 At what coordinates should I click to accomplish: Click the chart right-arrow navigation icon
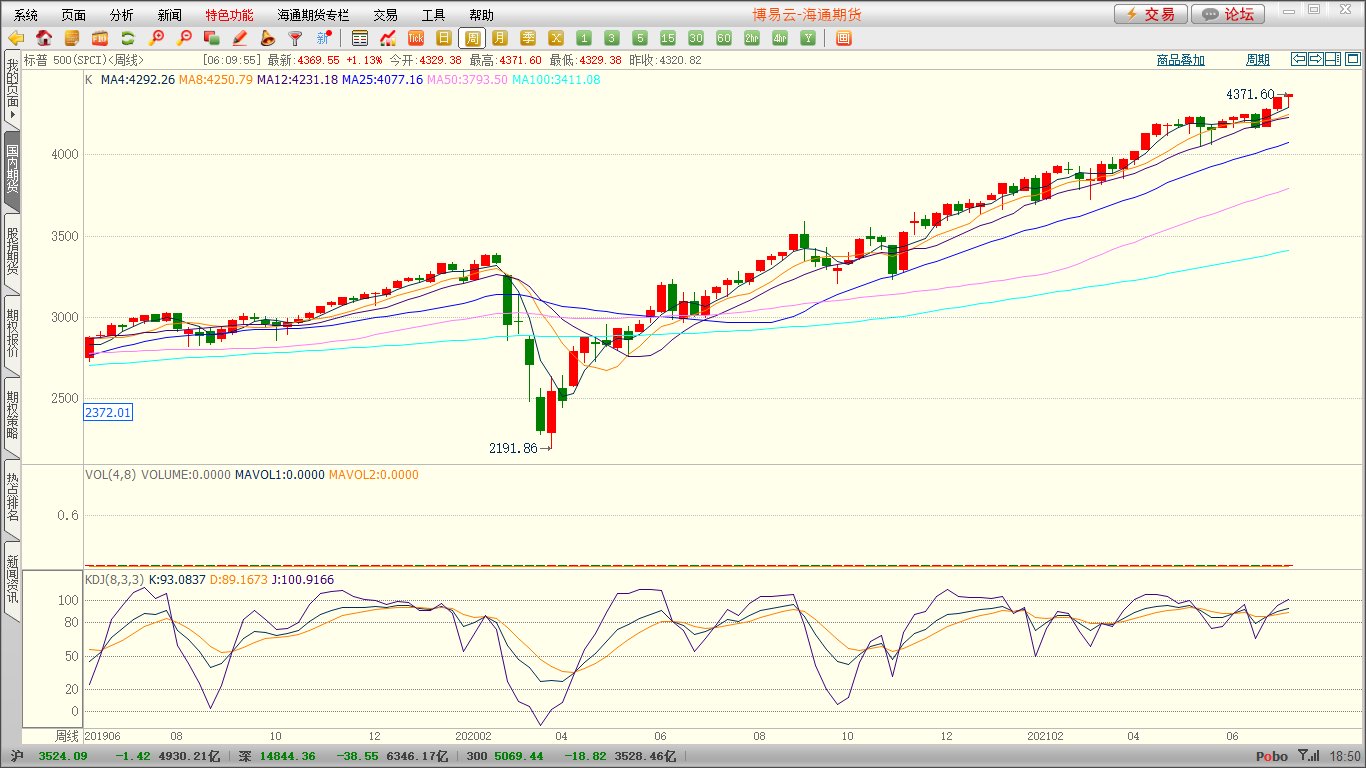(x=1315, y=59)
